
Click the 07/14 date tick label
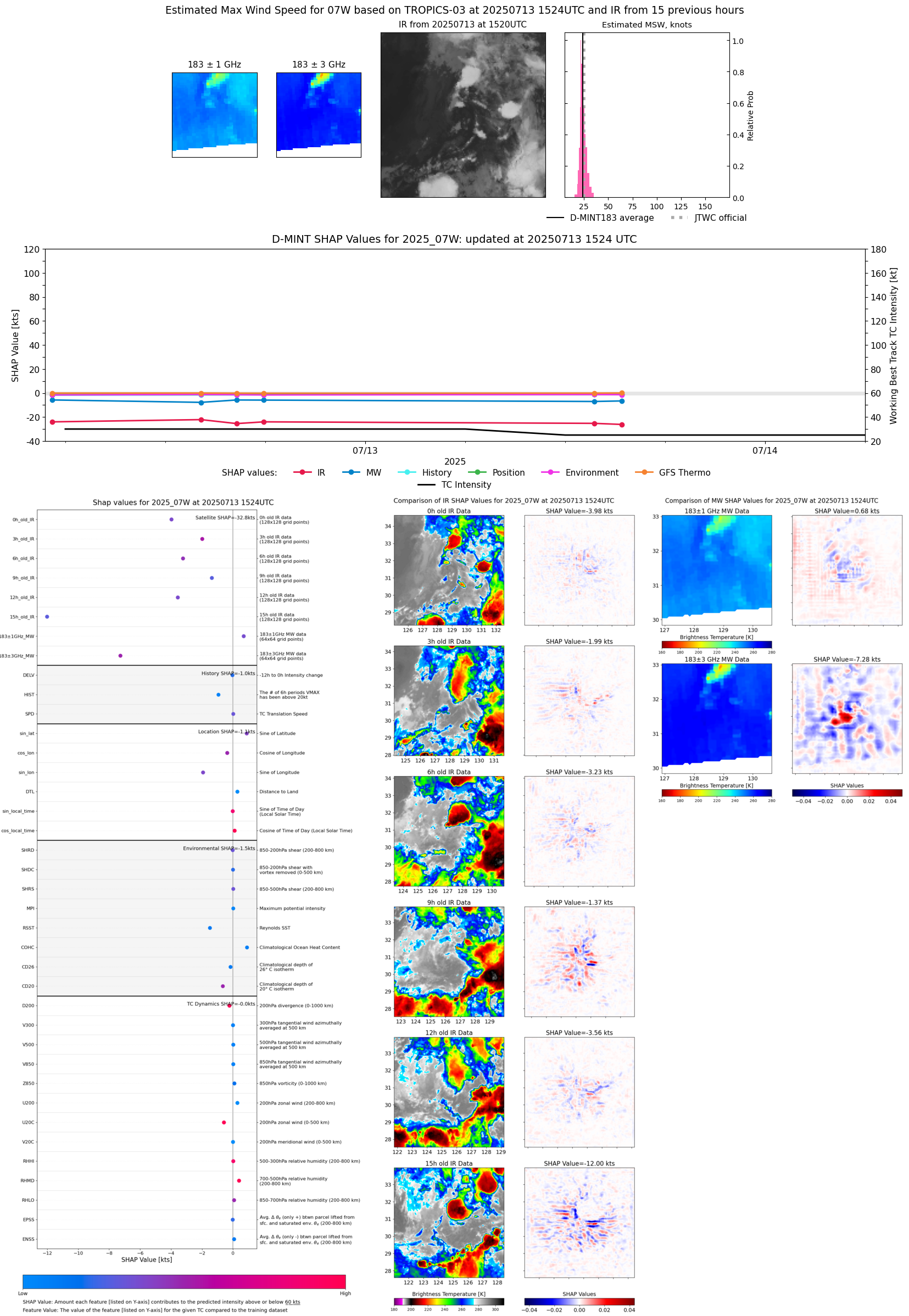point(765,450)
